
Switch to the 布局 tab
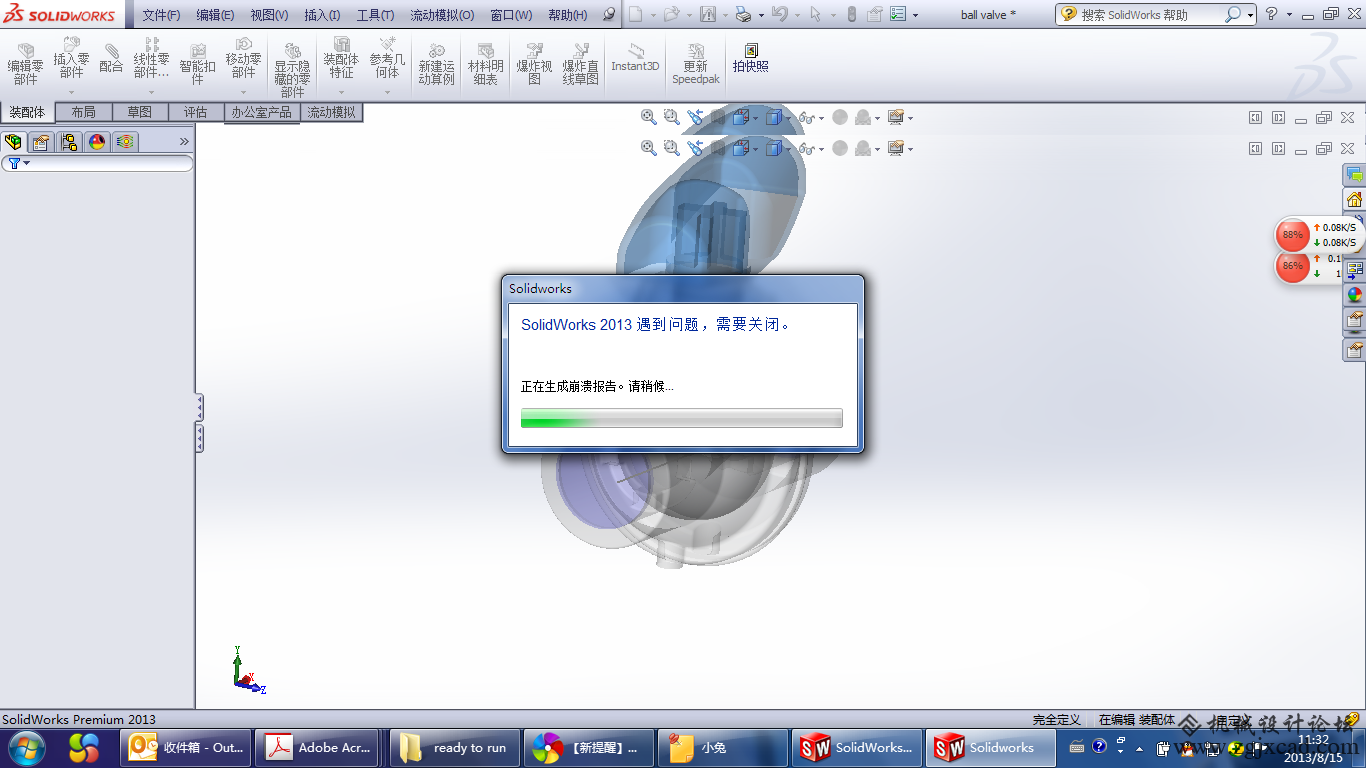84,112
